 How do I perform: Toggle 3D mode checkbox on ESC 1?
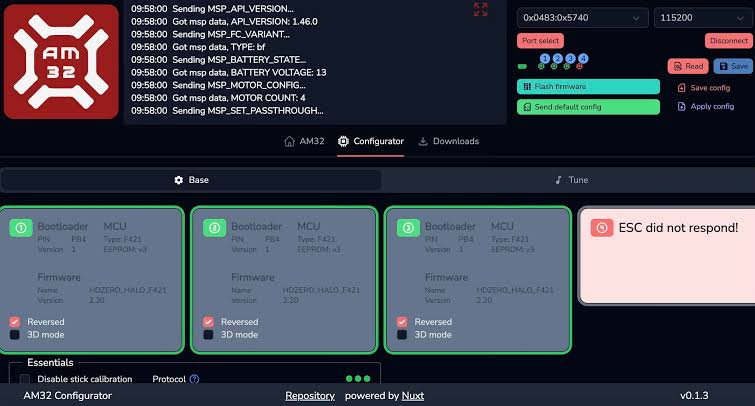[x=15, y=335]
